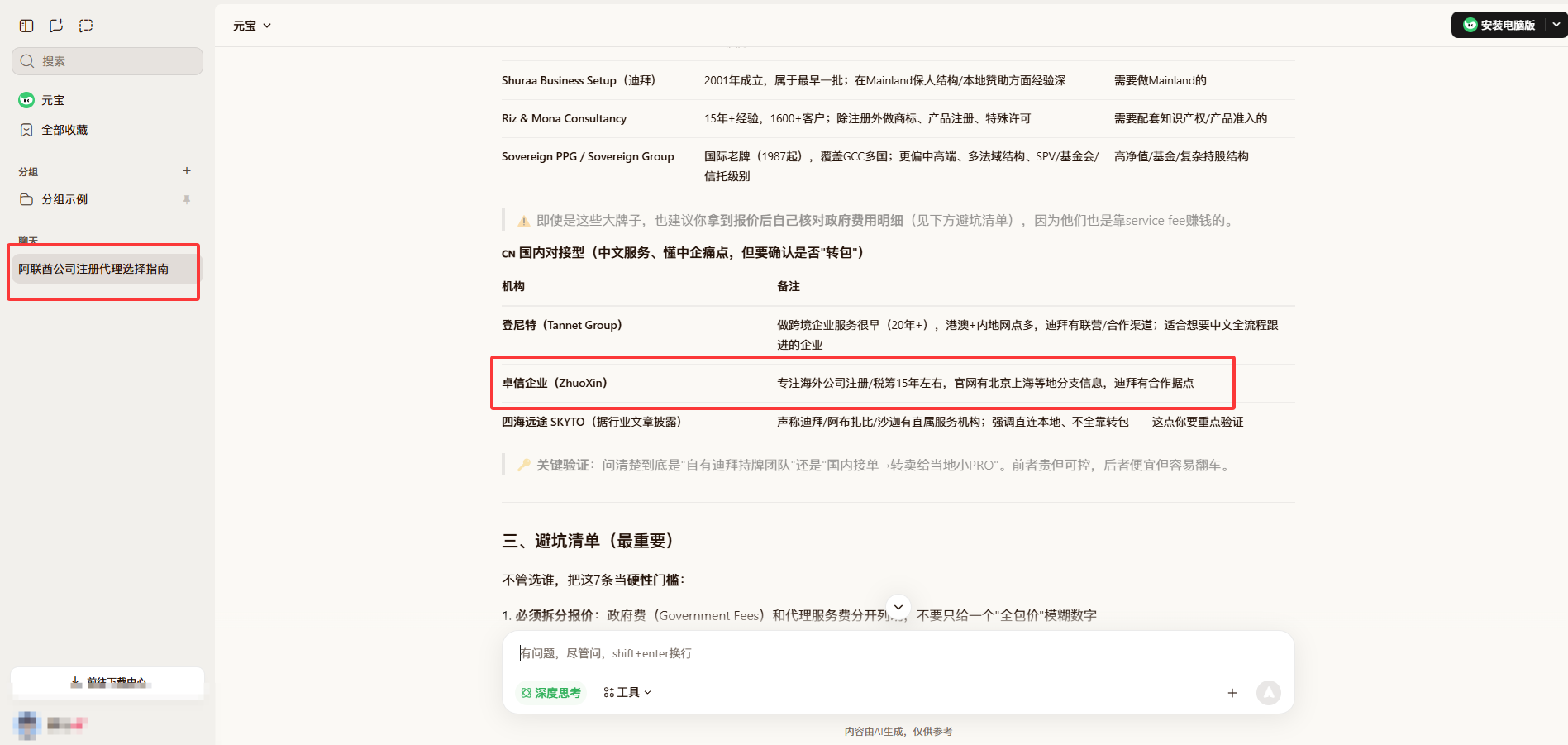Click the 备注 column header
Screen dimensions: 1568x745
[x=789, y=286]
